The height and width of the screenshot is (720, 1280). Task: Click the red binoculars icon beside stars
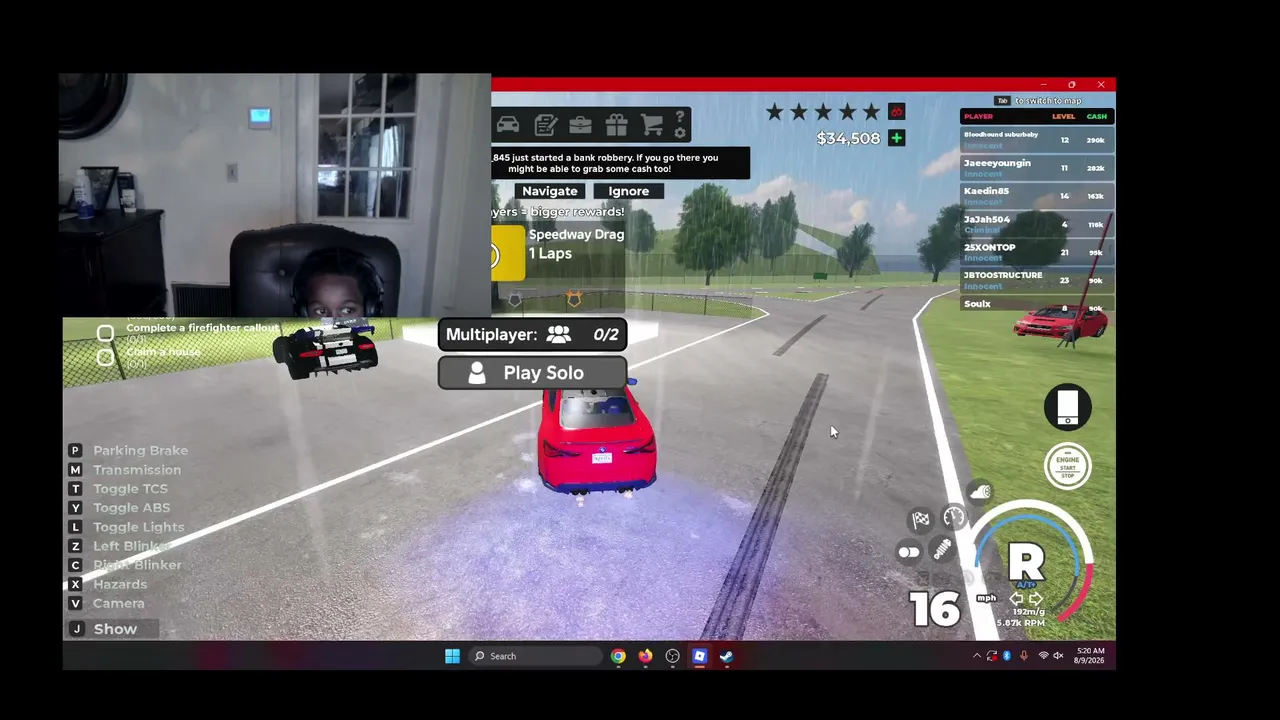(x=896, y=111)
